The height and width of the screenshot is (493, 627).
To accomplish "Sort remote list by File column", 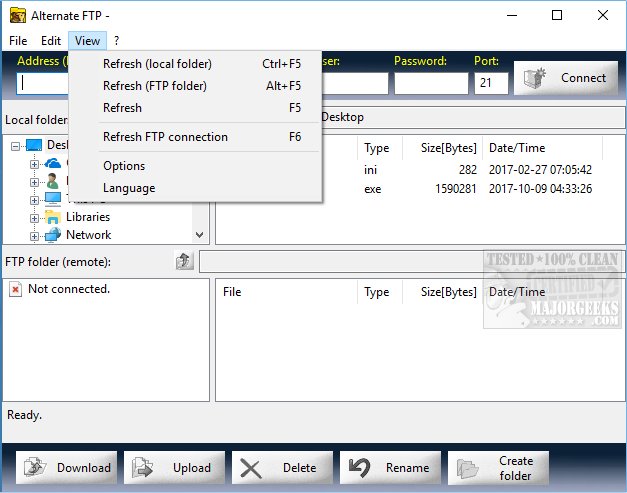I will tap(286, 292).
